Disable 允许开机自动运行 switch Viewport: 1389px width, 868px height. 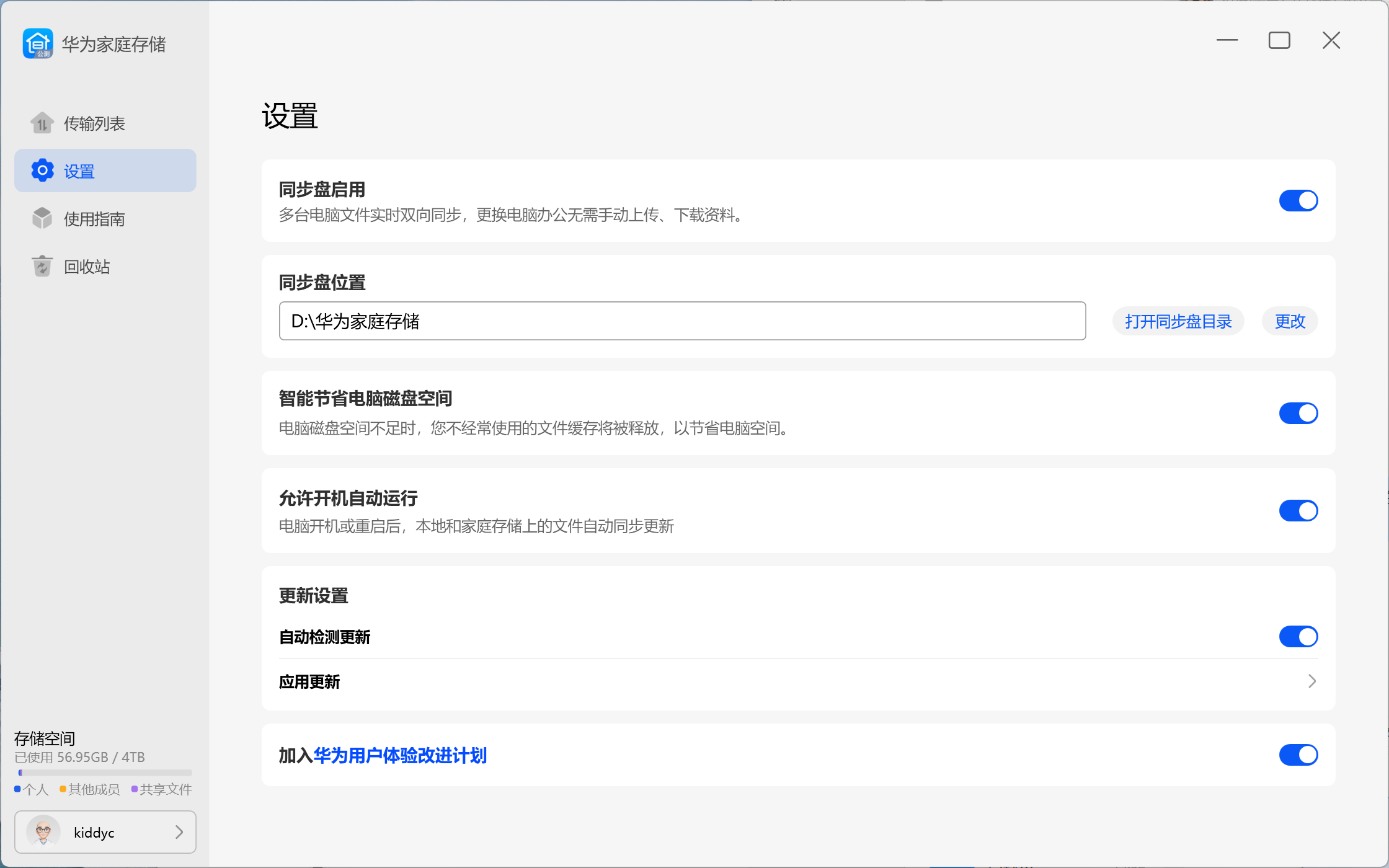1298,511
